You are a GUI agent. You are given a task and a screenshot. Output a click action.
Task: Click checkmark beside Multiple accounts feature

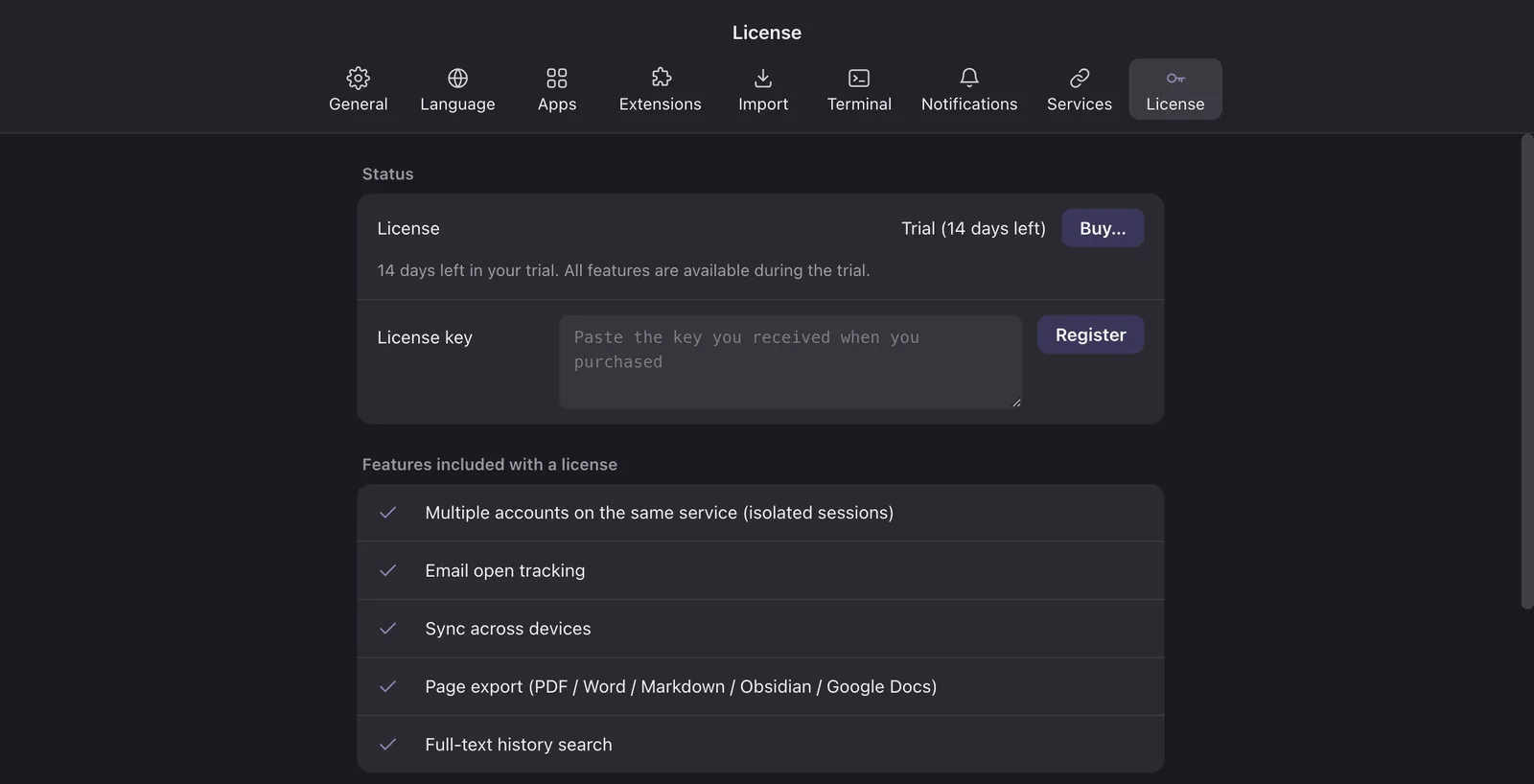tap(387, 513)
